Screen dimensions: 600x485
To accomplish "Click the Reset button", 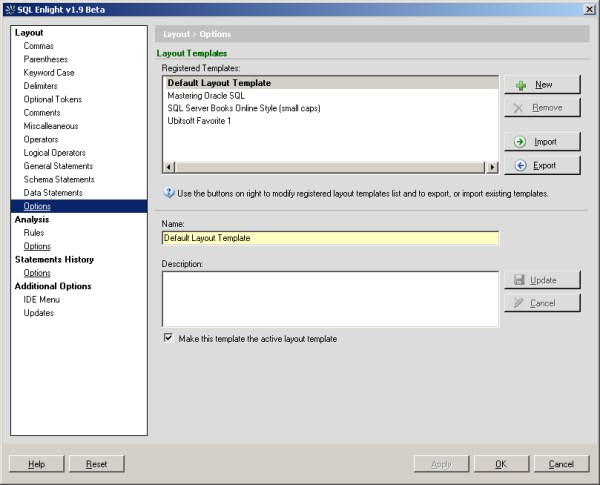I will tap(97, 464).
